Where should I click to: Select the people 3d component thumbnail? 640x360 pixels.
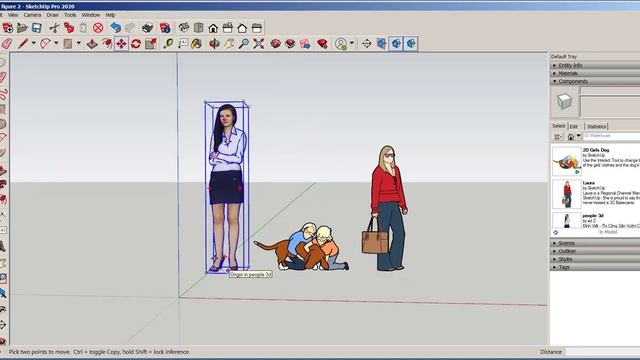tap(567, 220)
